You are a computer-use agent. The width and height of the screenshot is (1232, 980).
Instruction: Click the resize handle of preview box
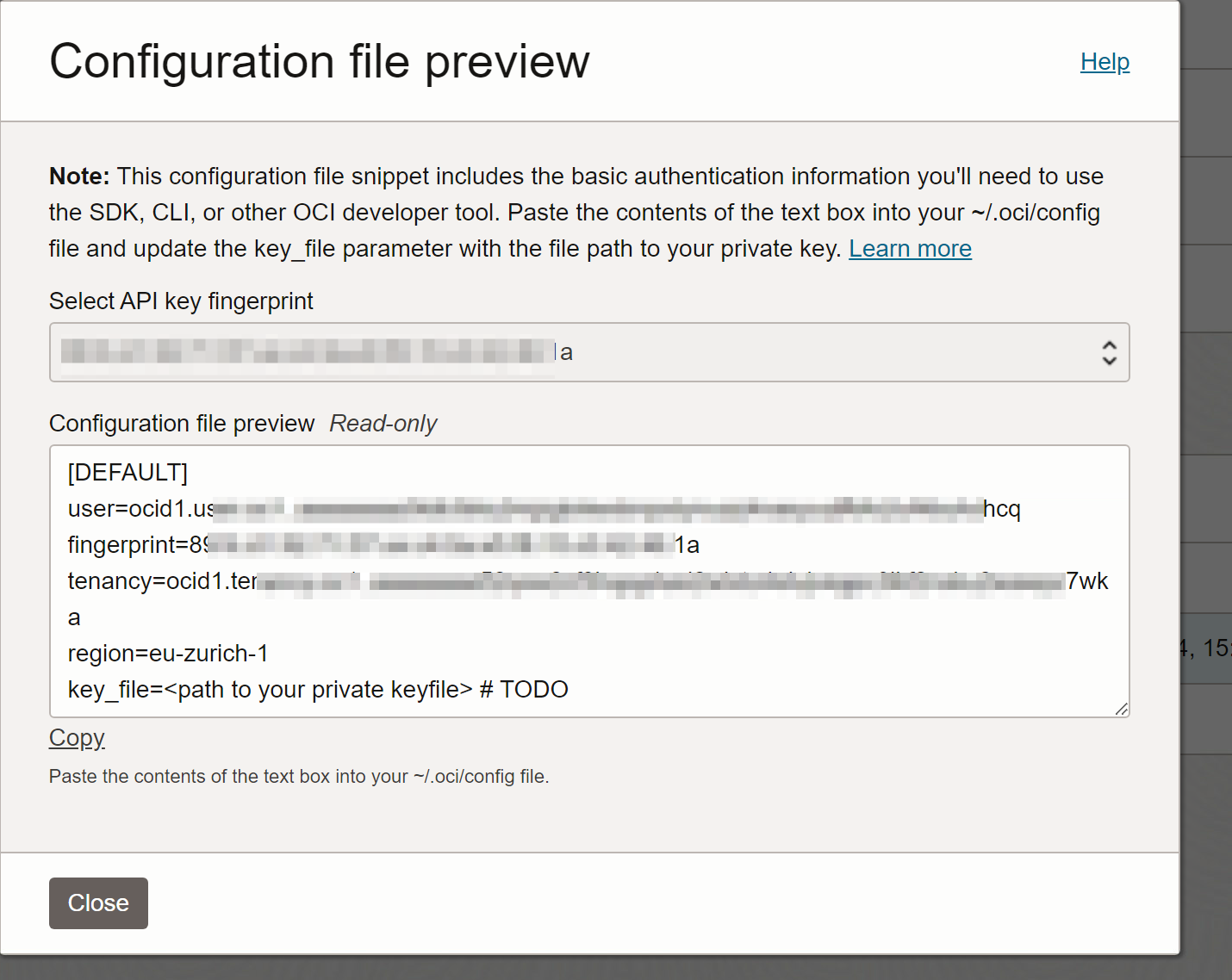coord(1121,709)
